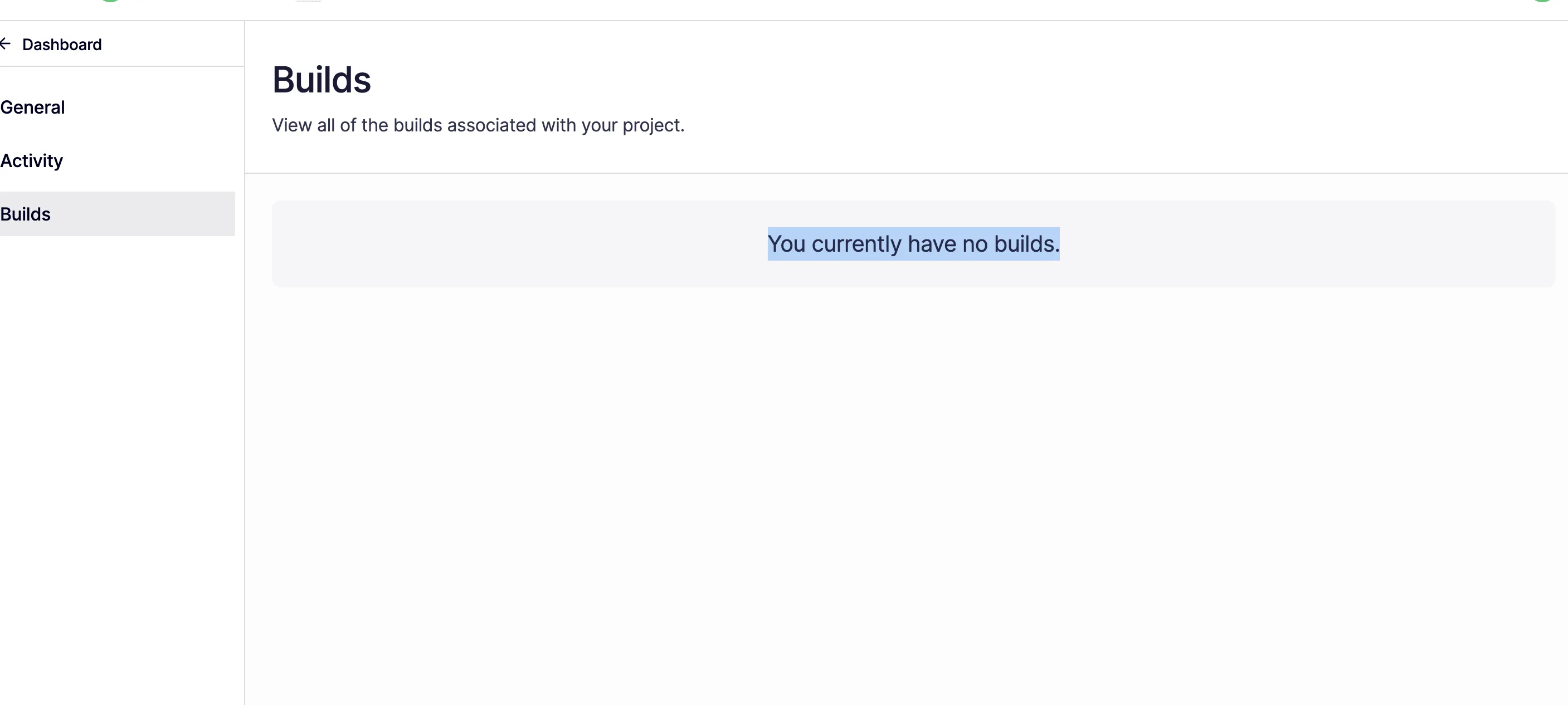Go back to the Dashboard link
Screen dimensions: 1568x705
(61, 45)
